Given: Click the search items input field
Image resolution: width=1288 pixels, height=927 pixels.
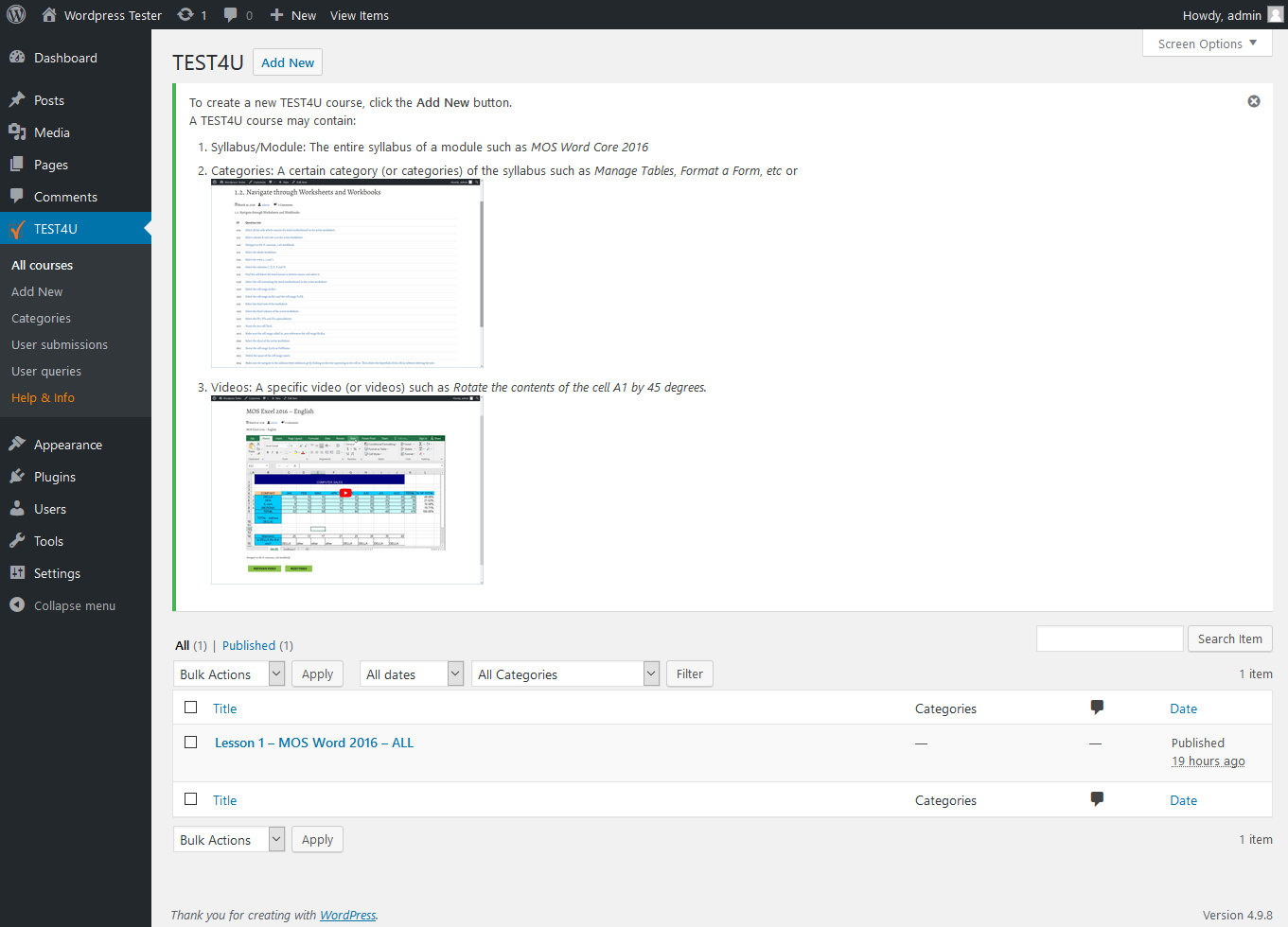Looking at the screenshot, I should click(1109, 638).
